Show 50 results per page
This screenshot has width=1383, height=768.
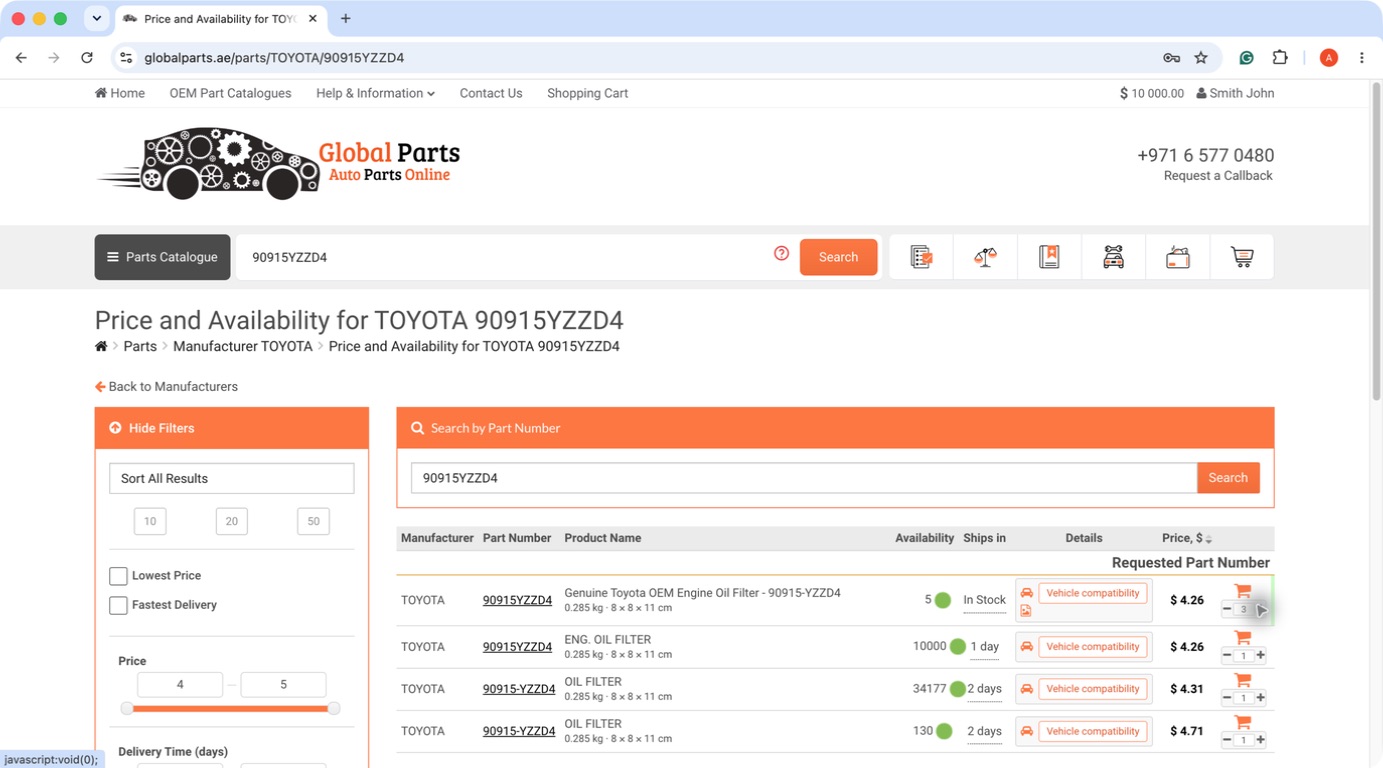313,521
